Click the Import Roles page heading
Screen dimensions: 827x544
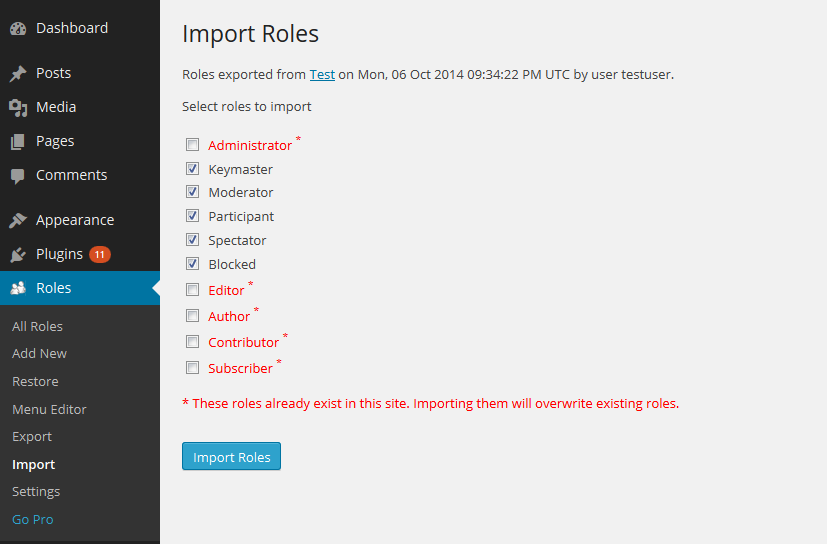(251, 34)
